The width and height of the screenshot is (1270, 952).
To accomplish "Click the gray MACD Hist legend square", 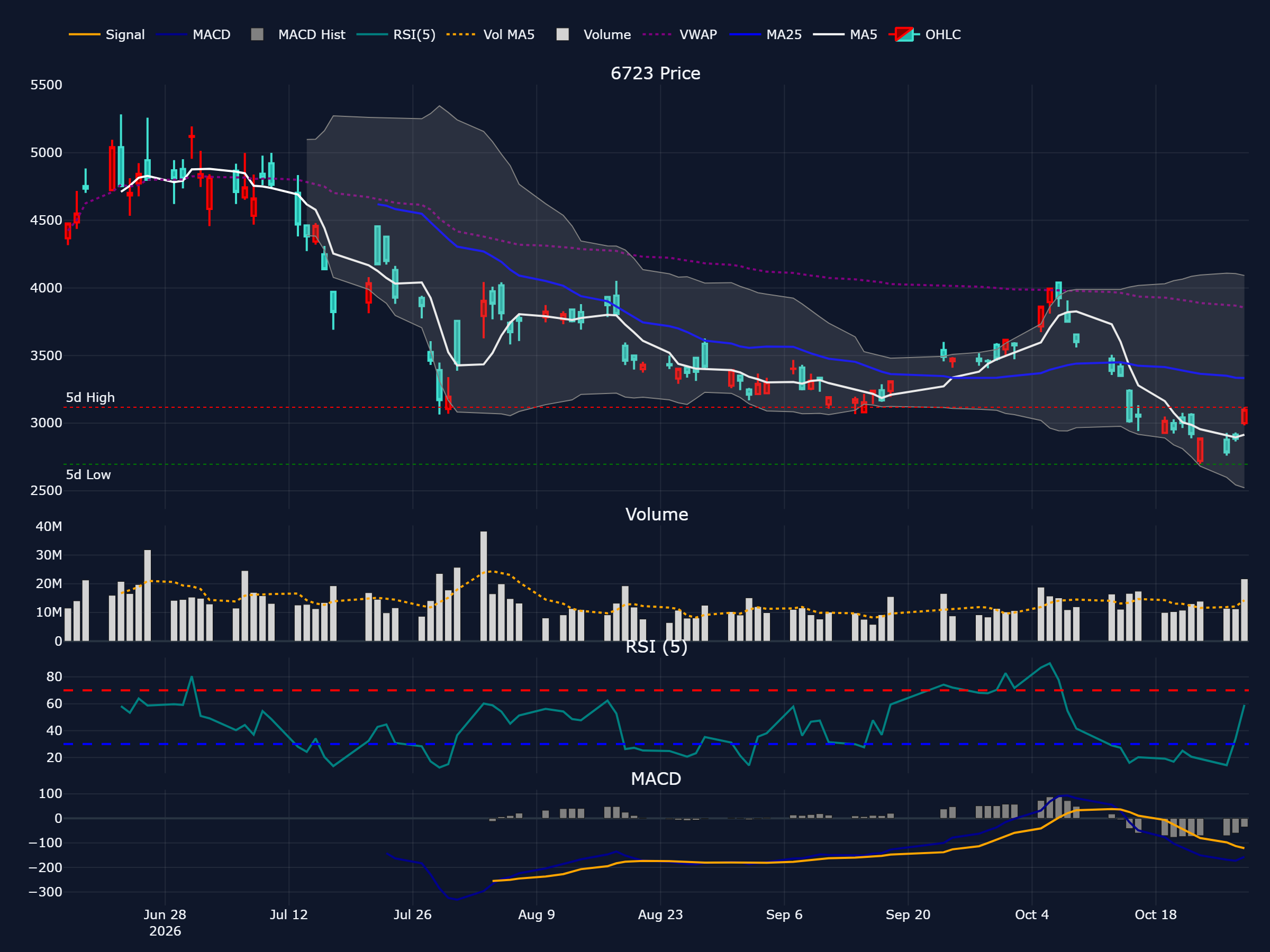I will click(257, 34).
